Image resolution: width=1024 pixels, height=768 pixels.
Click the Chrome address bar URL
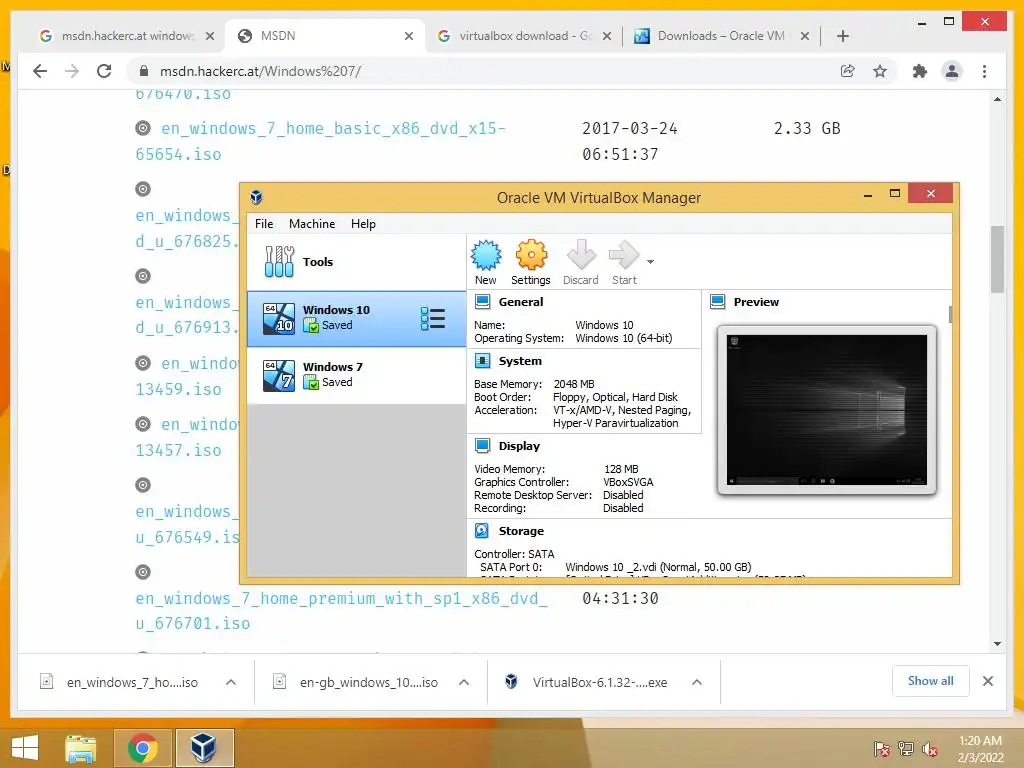pyautogui.click(x=260, y=71)
